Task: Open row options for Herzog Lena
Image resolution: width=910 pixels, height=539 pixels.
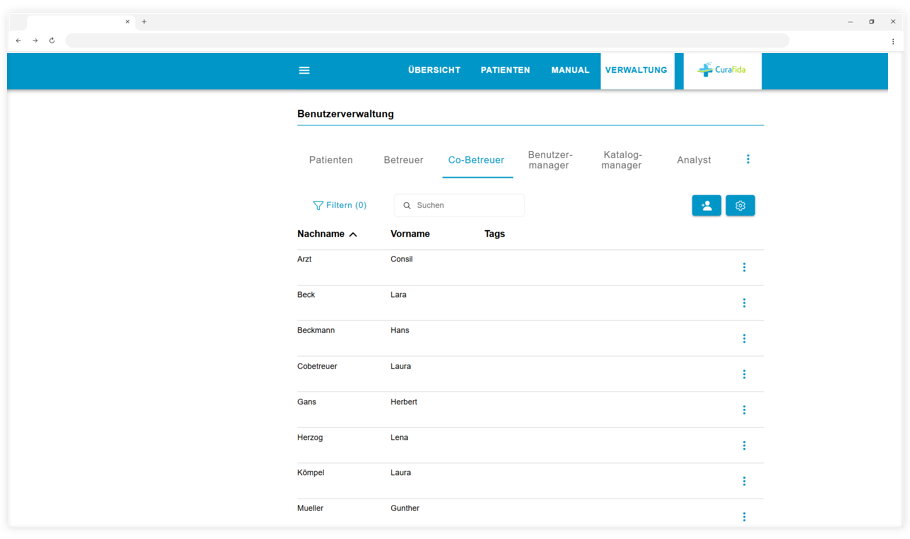Action: (744, 446)
